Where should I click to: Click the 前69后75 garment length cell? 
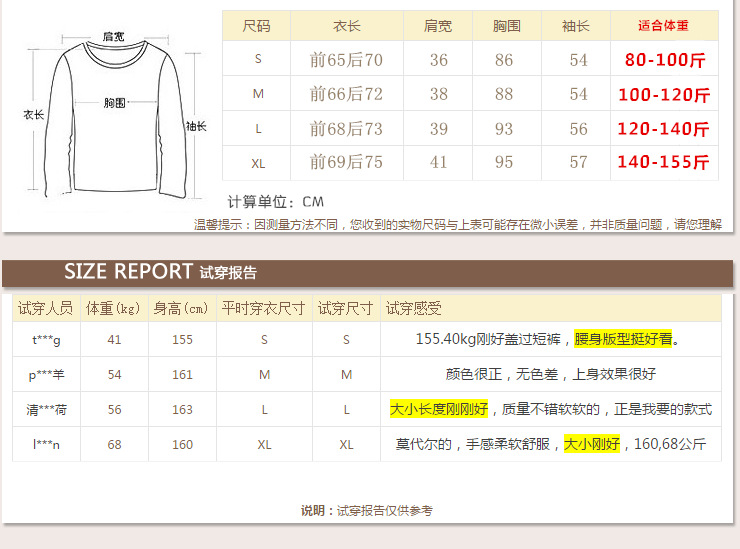(x=346, y=162)
